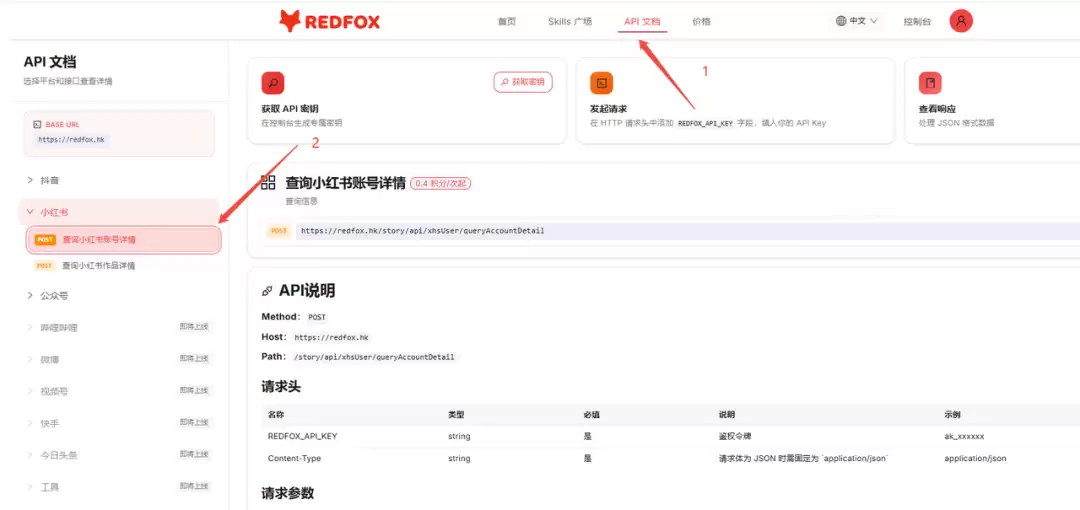The image size is (1080, 510).
Task: Go to the 首页 tab
Action: pos(506,21)
